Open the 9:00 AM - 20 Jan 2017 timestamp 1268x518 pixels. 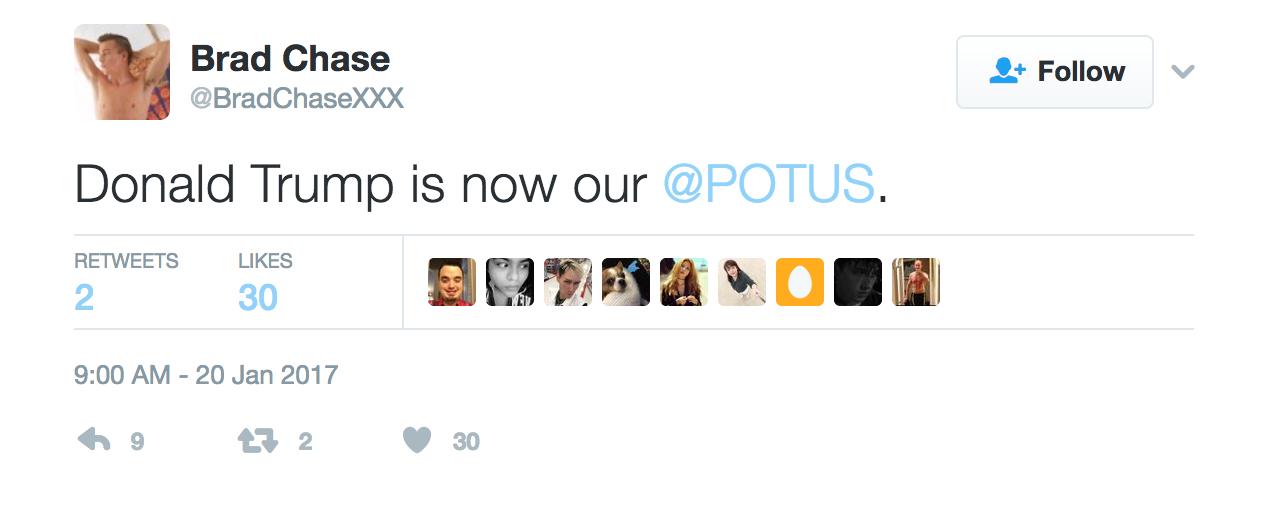(x=206, y=376)
